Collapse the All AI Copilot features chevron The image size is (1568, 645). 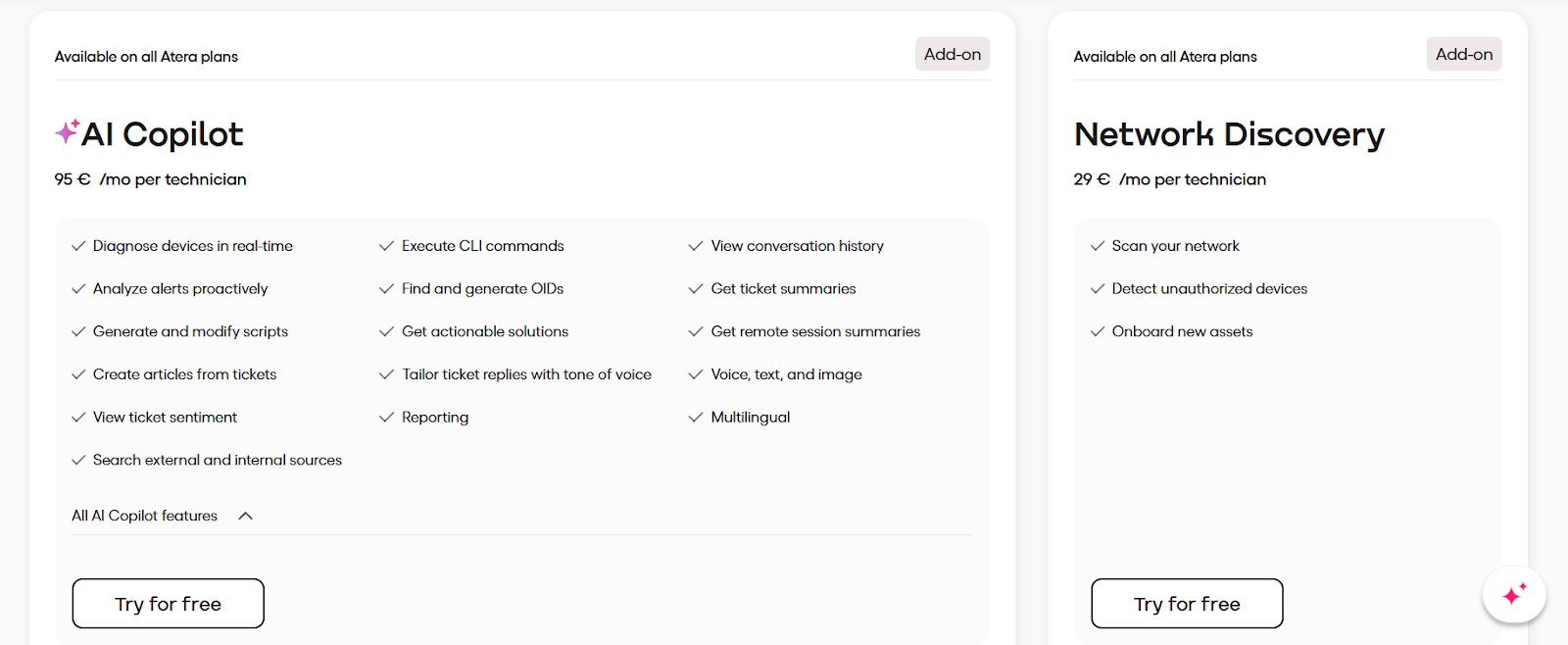click(x=246, y=516)
